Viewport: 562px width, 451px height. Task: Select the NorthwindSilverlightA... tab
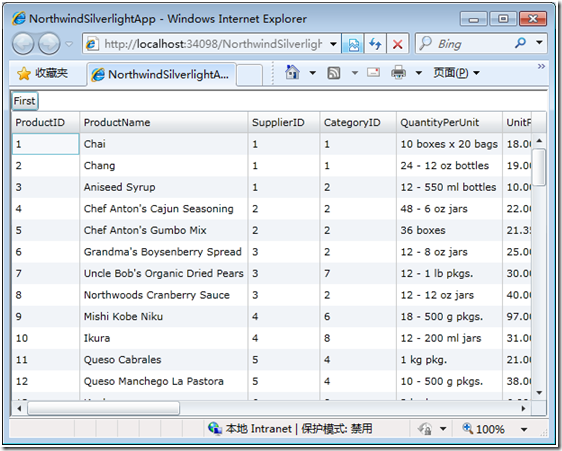[161, 74]
